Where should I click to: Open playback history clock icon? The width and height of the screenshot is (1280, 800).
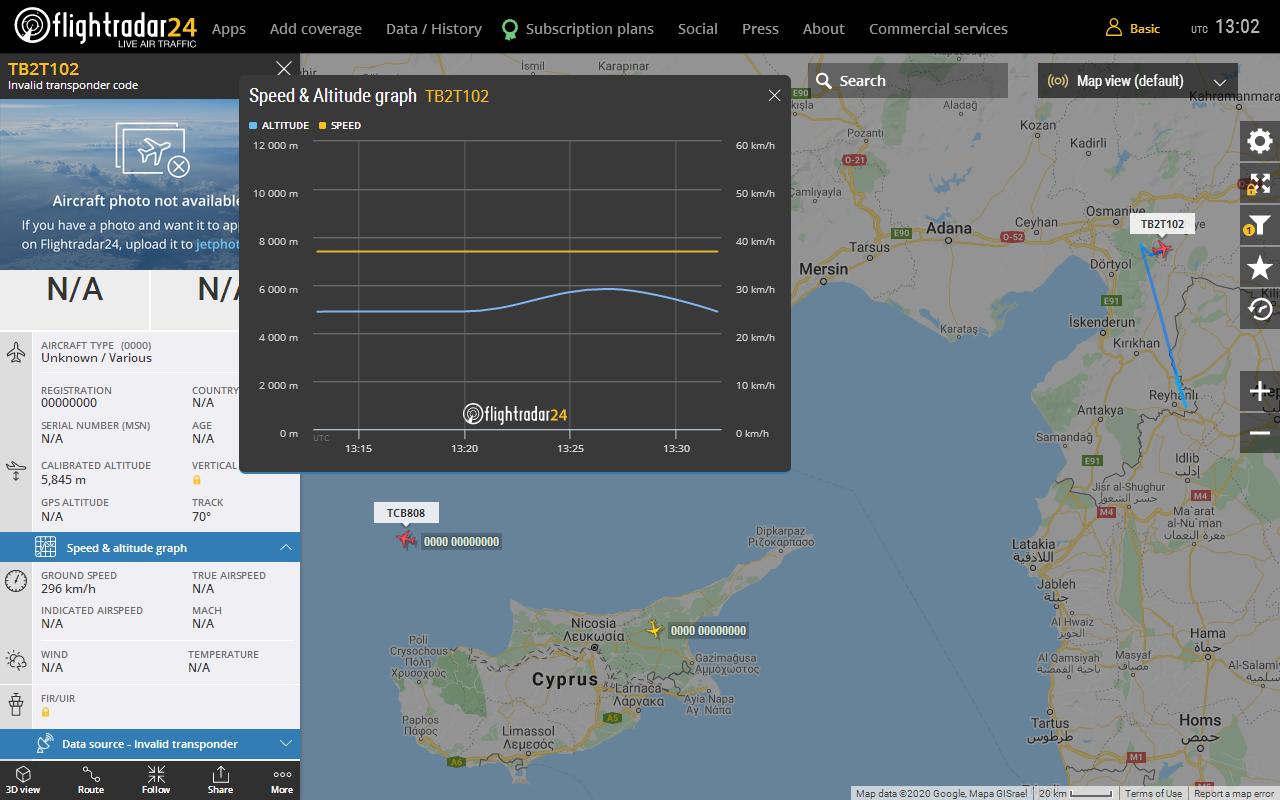click(1260, 309)
